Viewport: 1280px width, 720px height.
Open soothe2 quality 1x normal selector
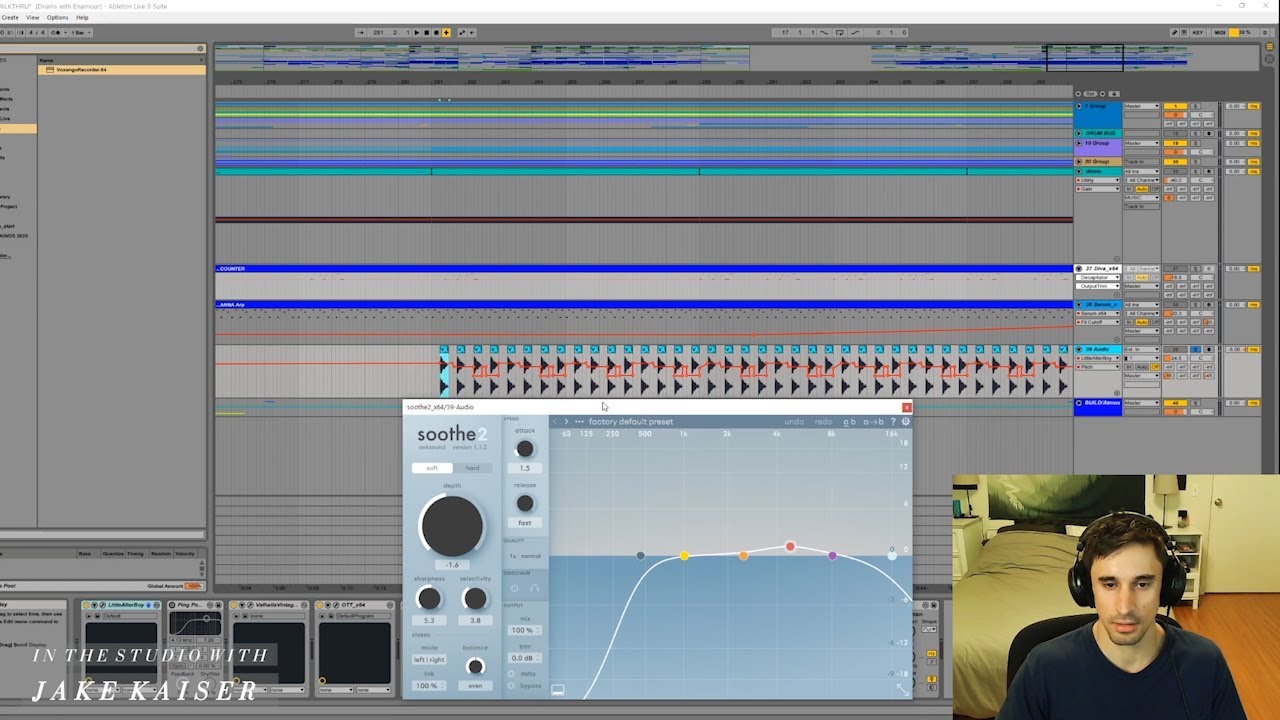point(525,556)
